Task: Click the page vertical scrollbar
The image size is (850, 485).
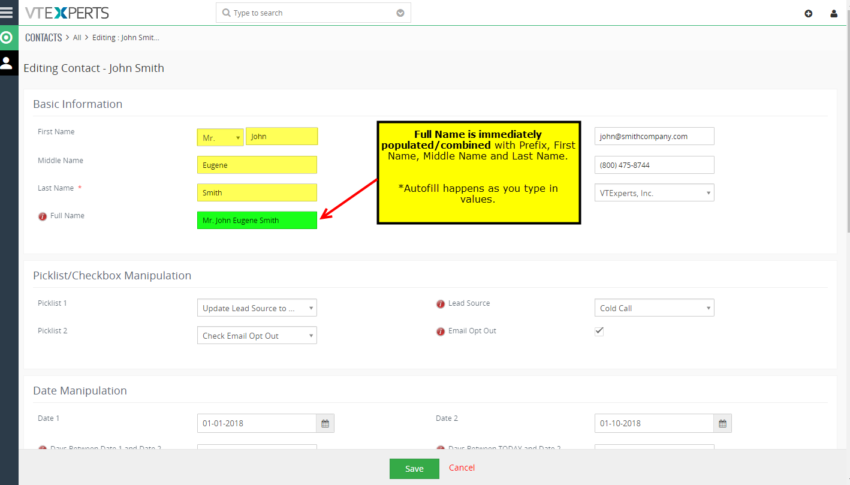Action: [x=848, y=125]
